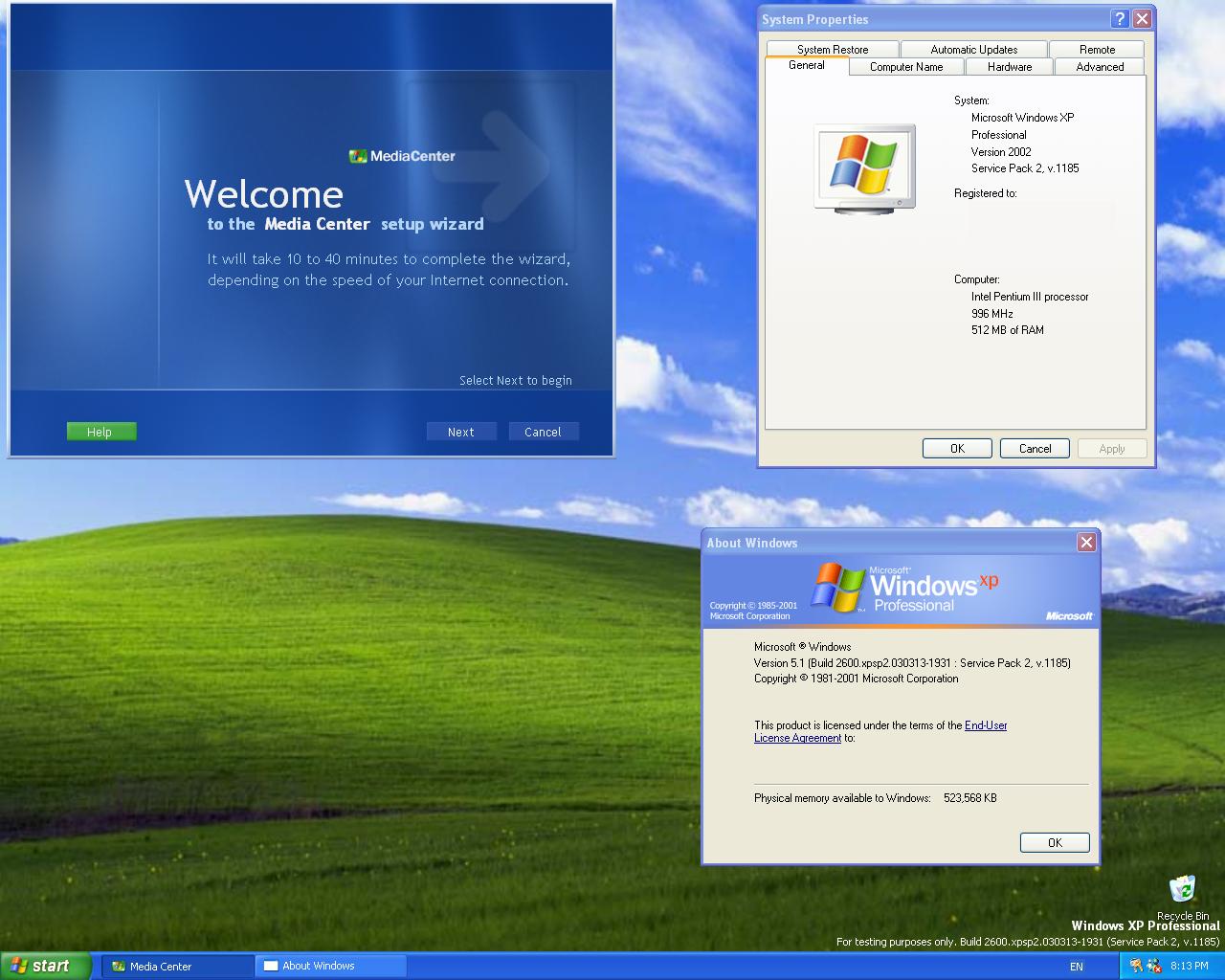Click the 'Select Next to begin' text

tap(516, 380)
